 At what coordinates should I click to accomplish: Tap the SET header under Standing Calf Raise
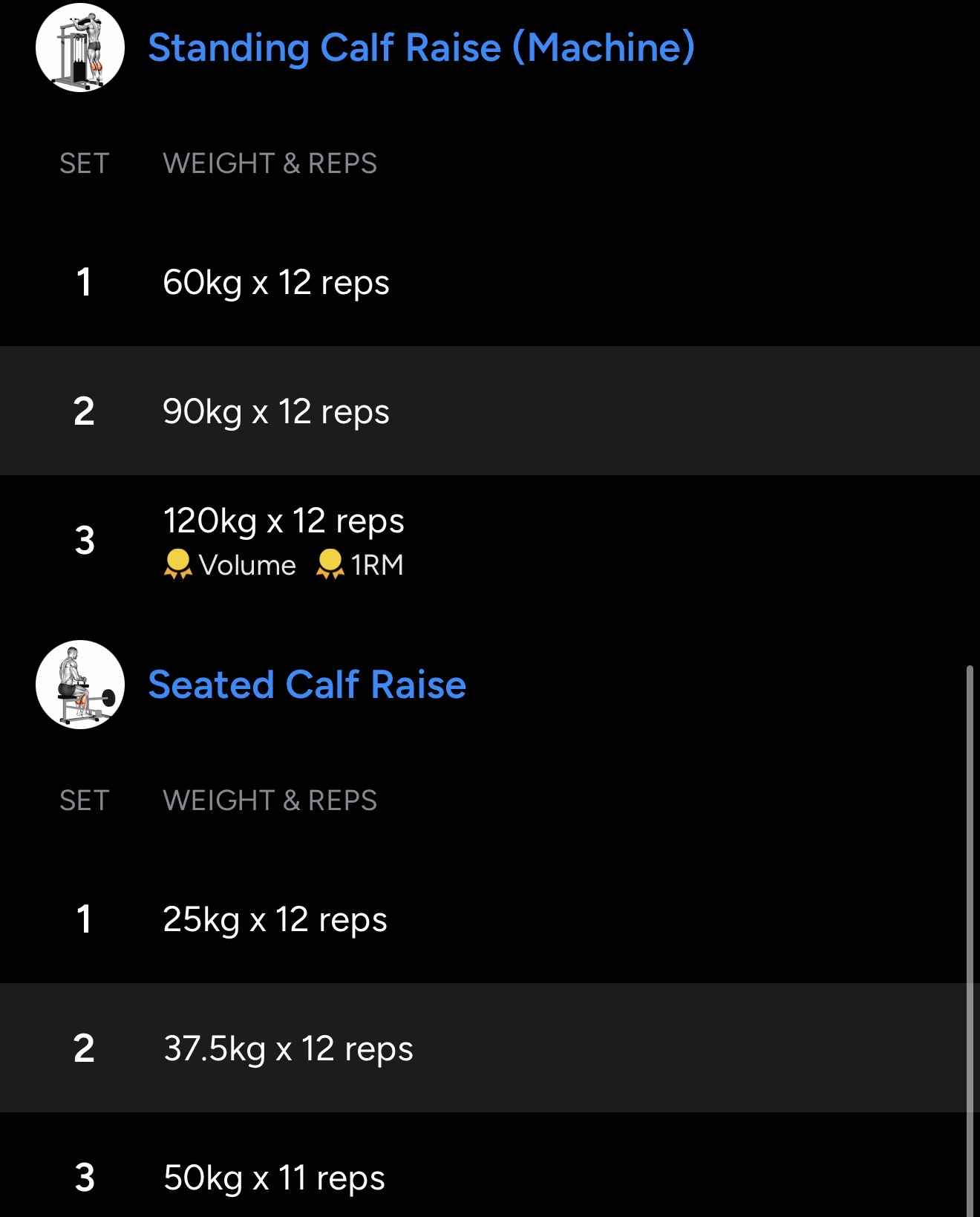coord(85,163)
